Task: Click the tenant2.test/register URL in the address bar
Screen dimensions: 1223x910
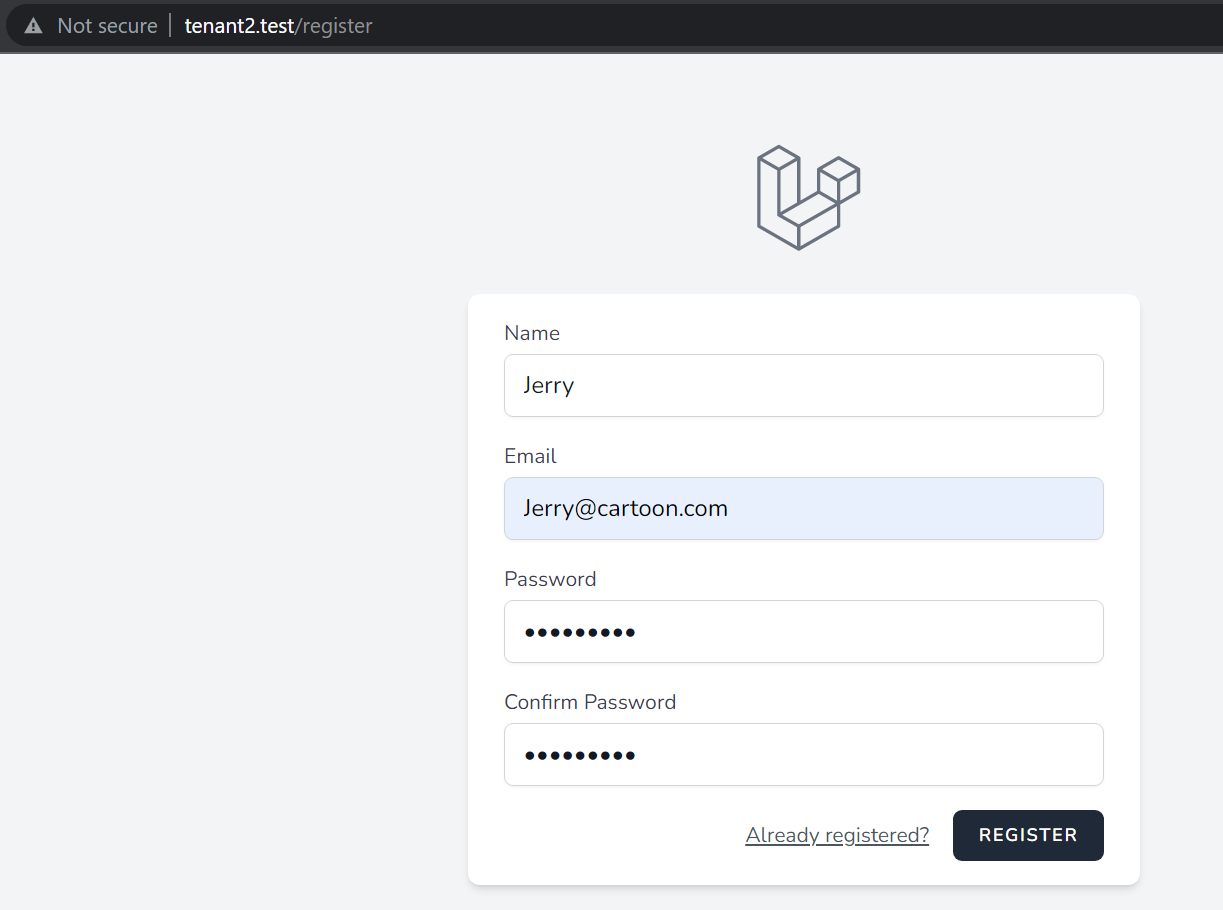Action: tap(278, 26)
